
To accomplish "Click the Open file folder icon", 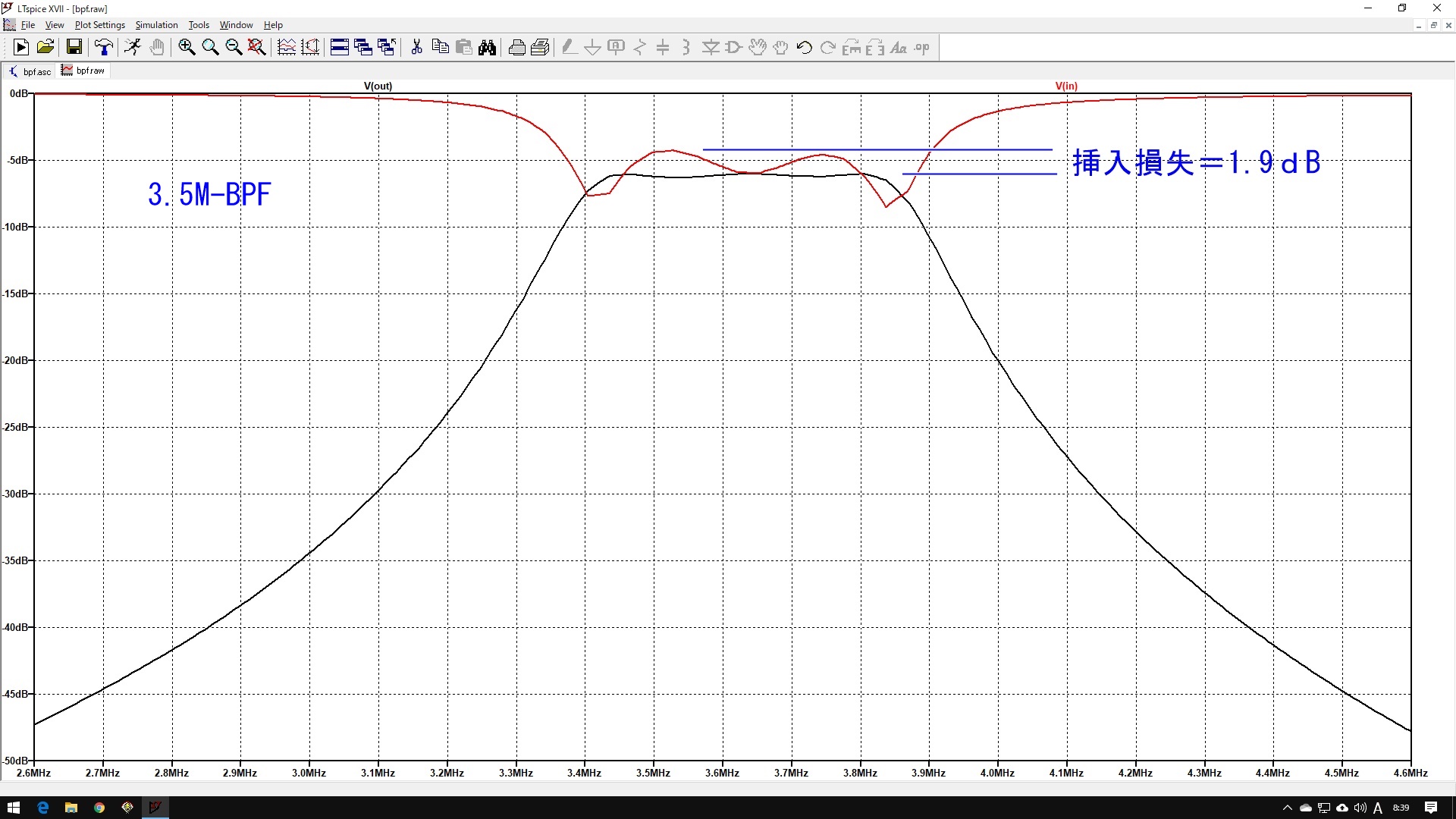I will coord(45,48).
